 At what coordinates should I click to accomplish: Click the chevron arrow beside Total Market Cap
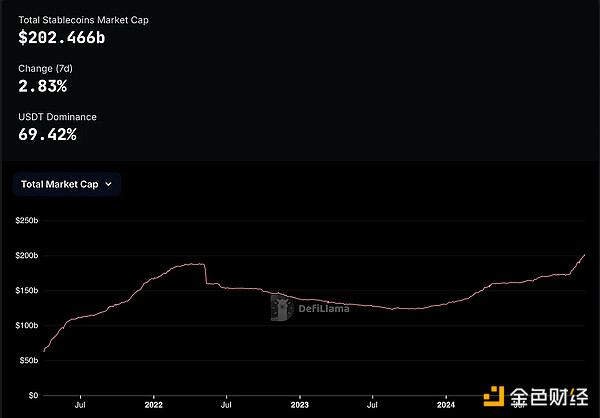tap(108, 185)
